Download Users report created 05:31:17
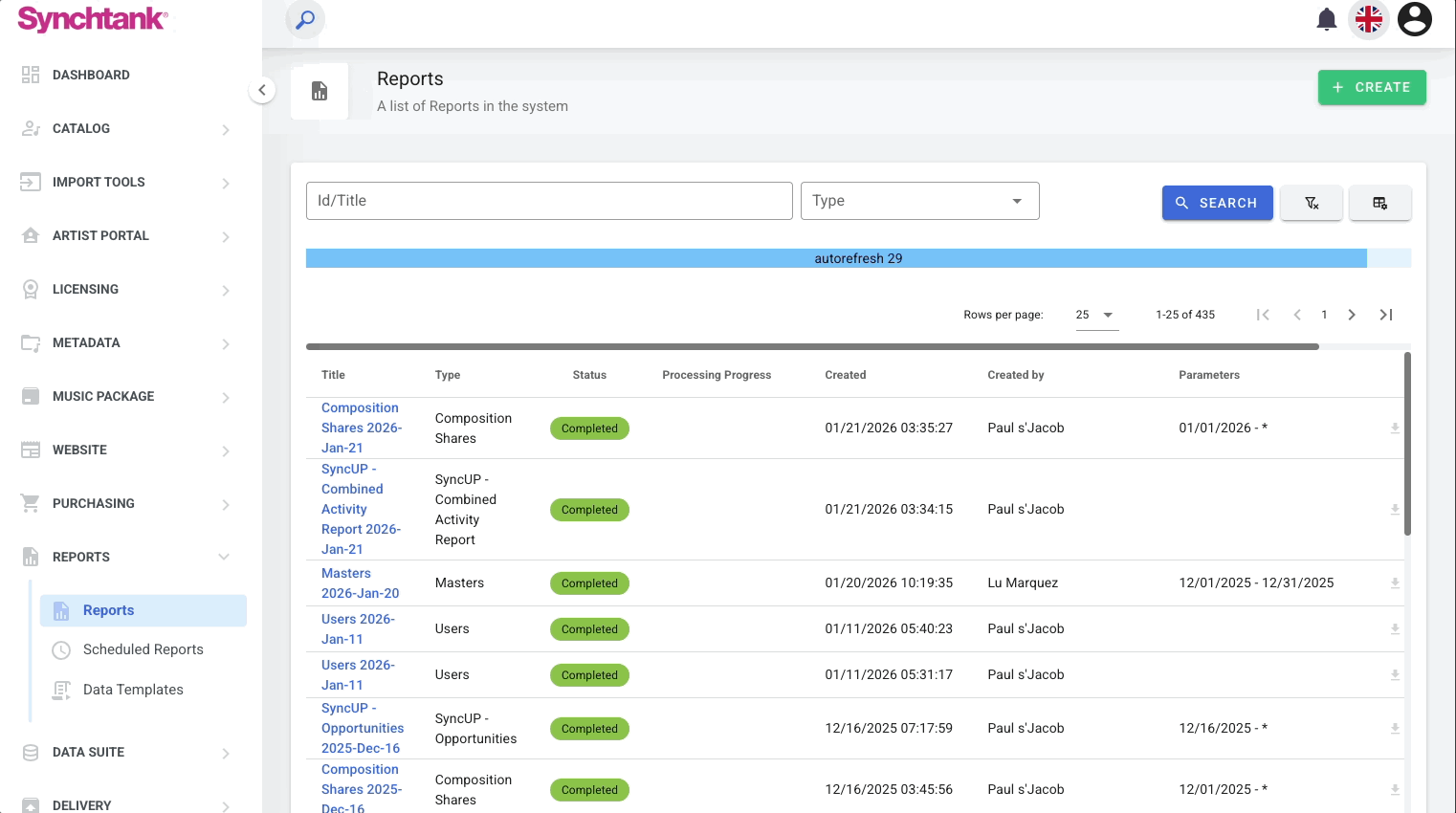1456x813 pixels. pyautogui.click(x=1395, y=675)
